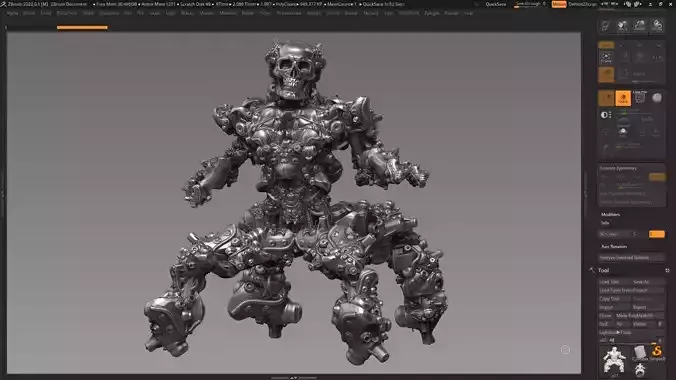The height and width of the screenshot is (380, 676).
Task: Click the DefaultZScript button
Action: pyautogui.click(x=582, y=4)
